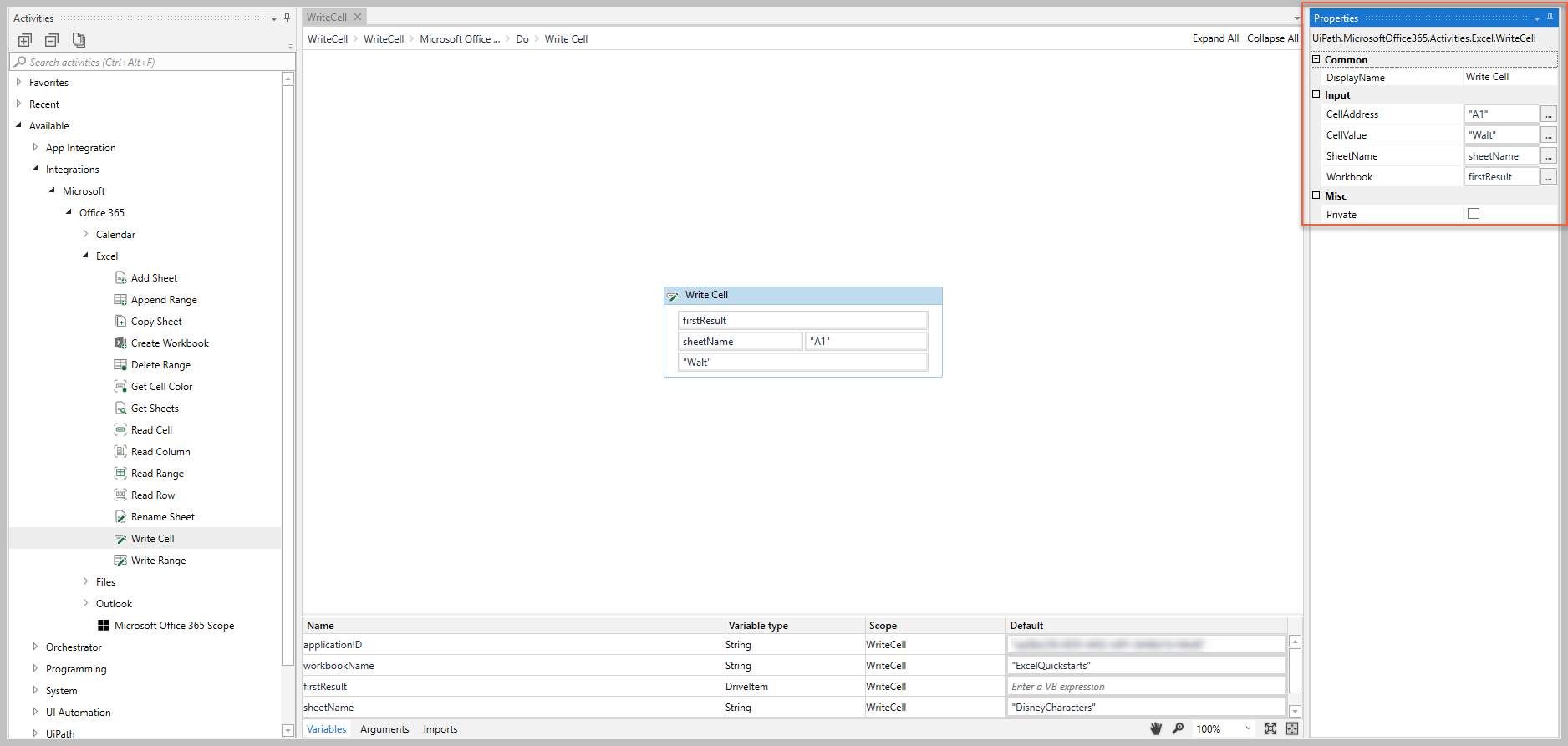This screenshot has width=1568, height=746.
Task: Expand the Orchestrator node
Action: pyautogui.click(x=35, y=647)
